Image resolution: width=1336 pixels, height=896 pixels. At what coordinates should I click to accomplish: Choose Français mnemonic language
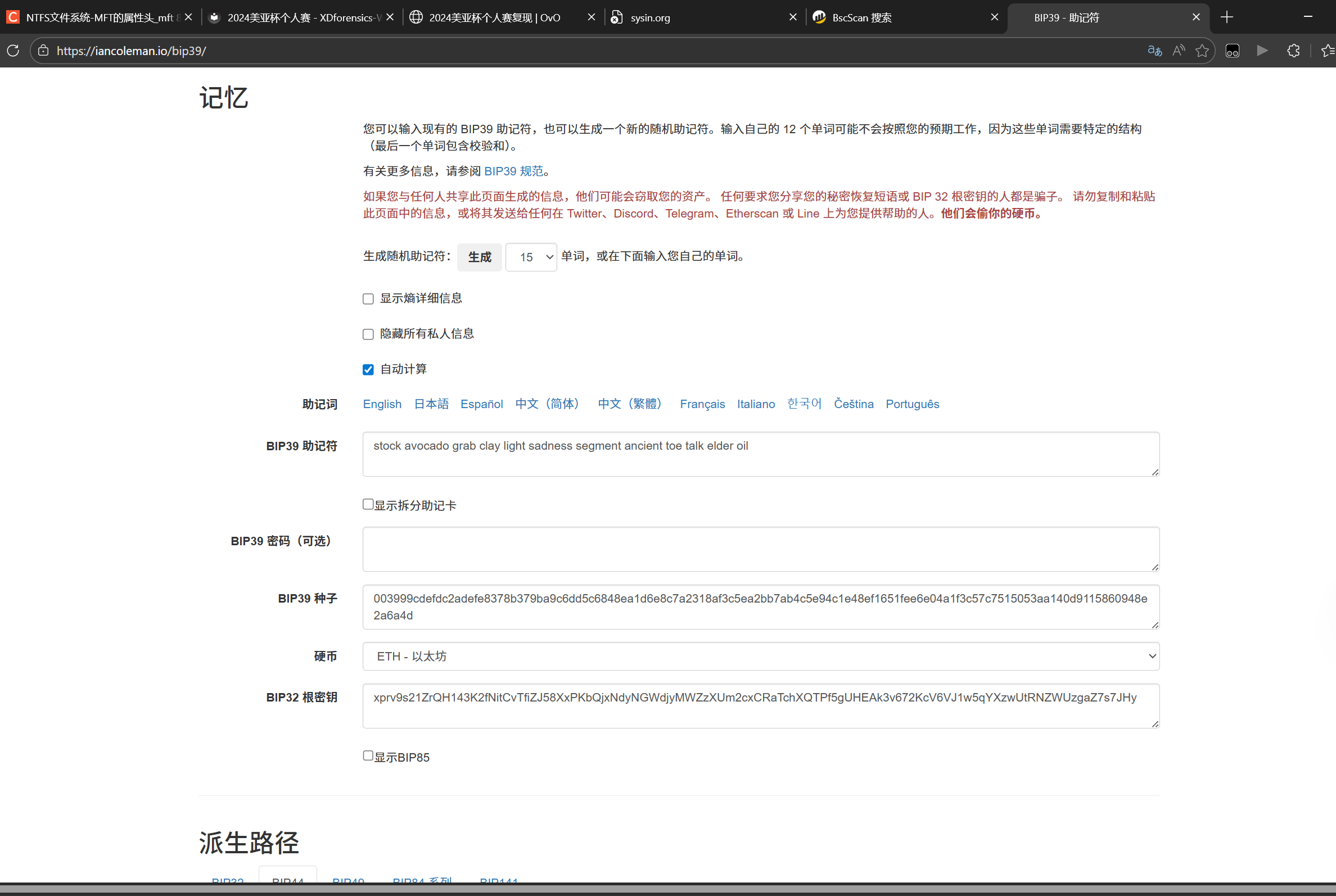pos(702,404)
